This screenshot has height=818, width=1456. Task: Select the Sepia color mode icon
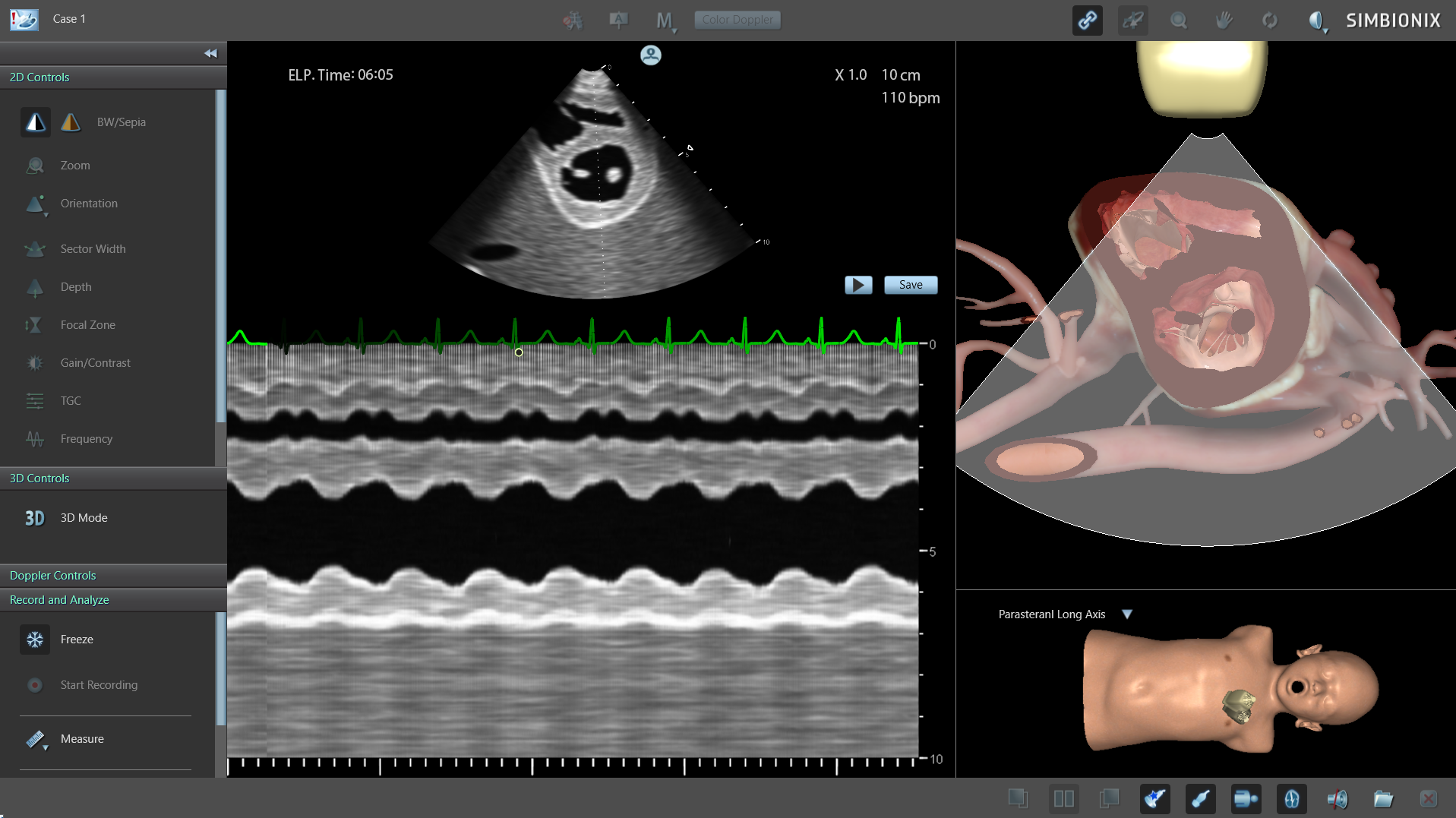(x=71, y=122)
